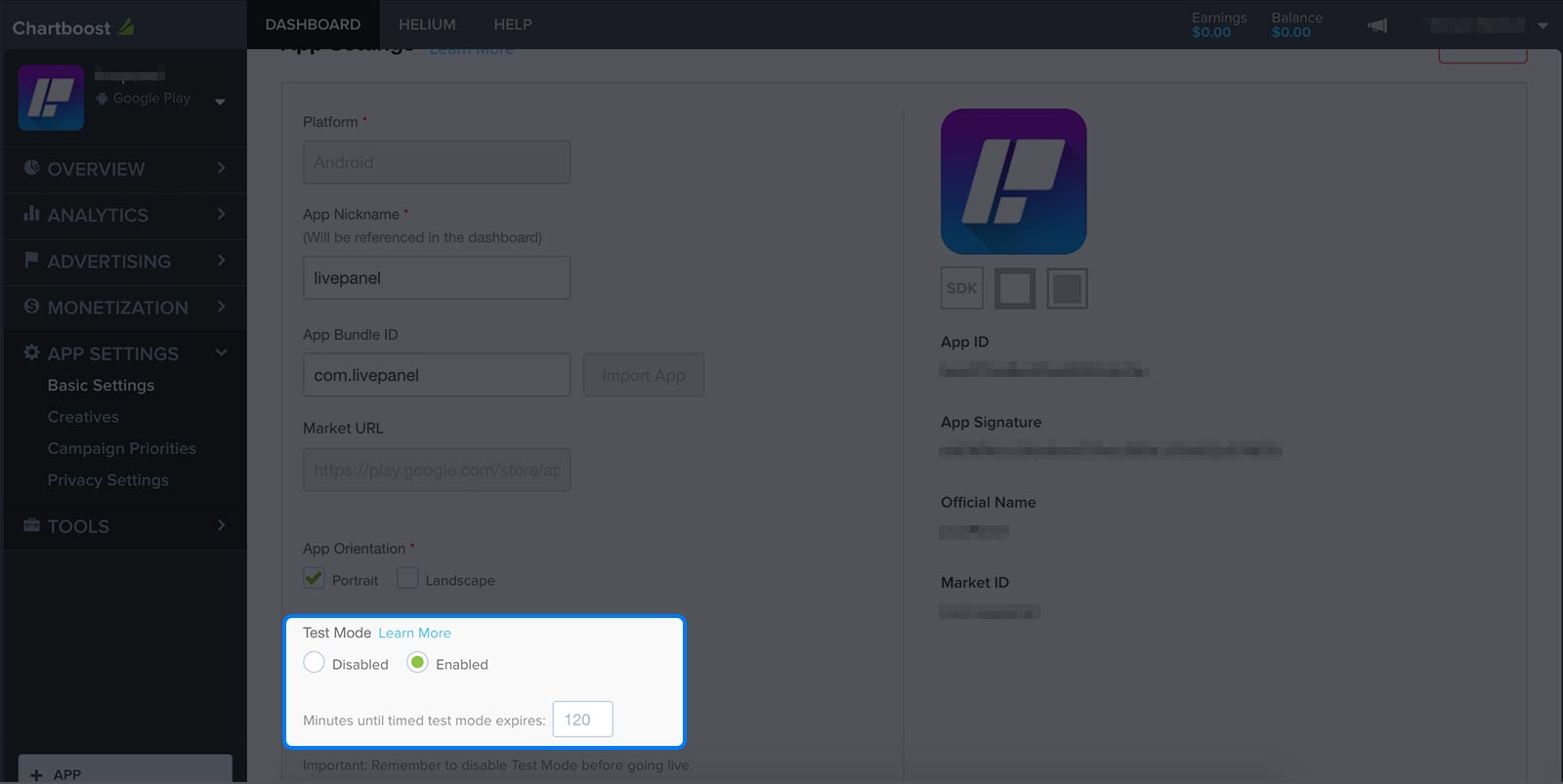Click the megaphone announcements icon
This screenshot has height=784, width=1563.
click(x=1377, y=25)
